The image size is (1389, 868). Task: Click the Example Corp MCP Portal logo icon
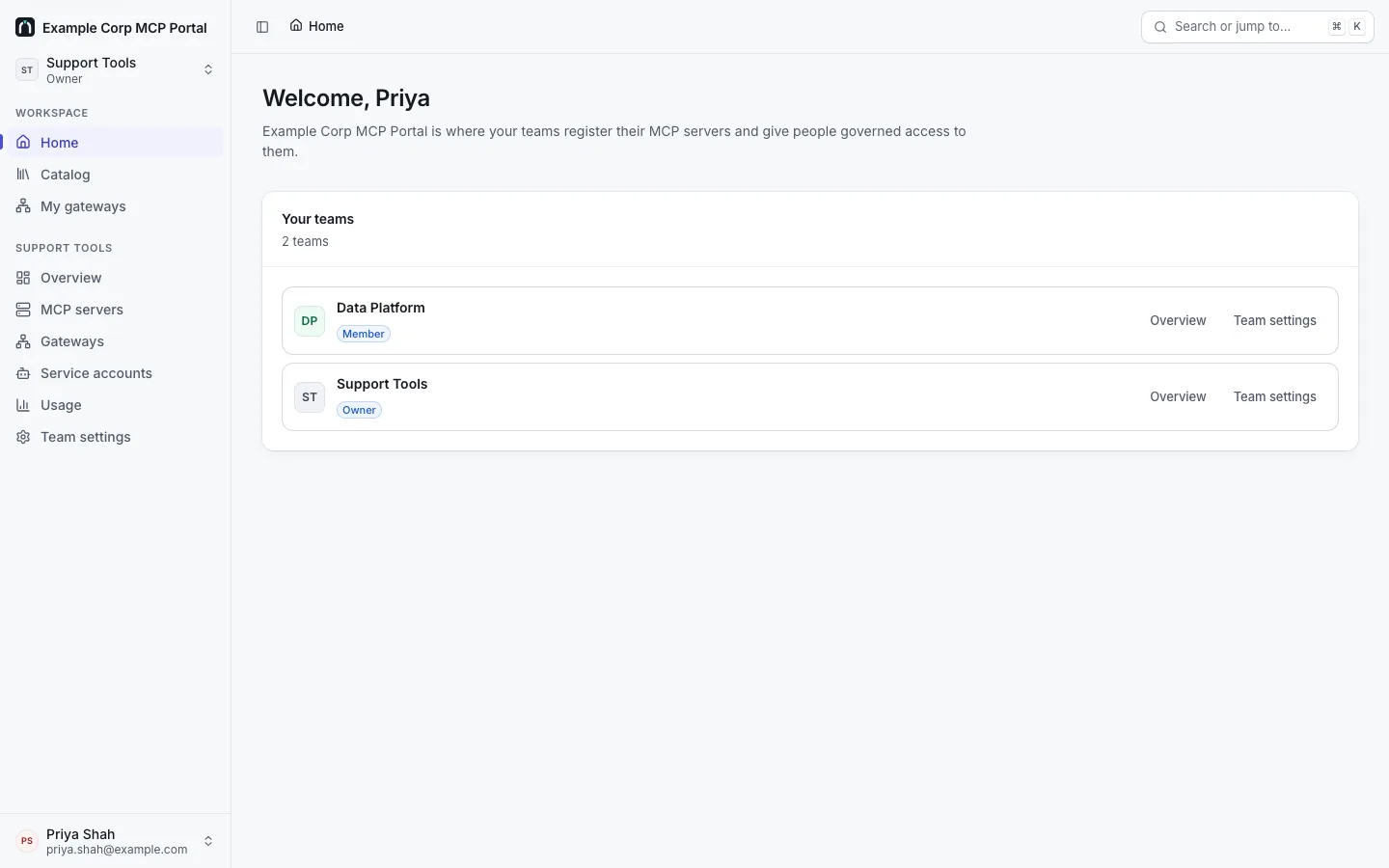coord(25,27)
